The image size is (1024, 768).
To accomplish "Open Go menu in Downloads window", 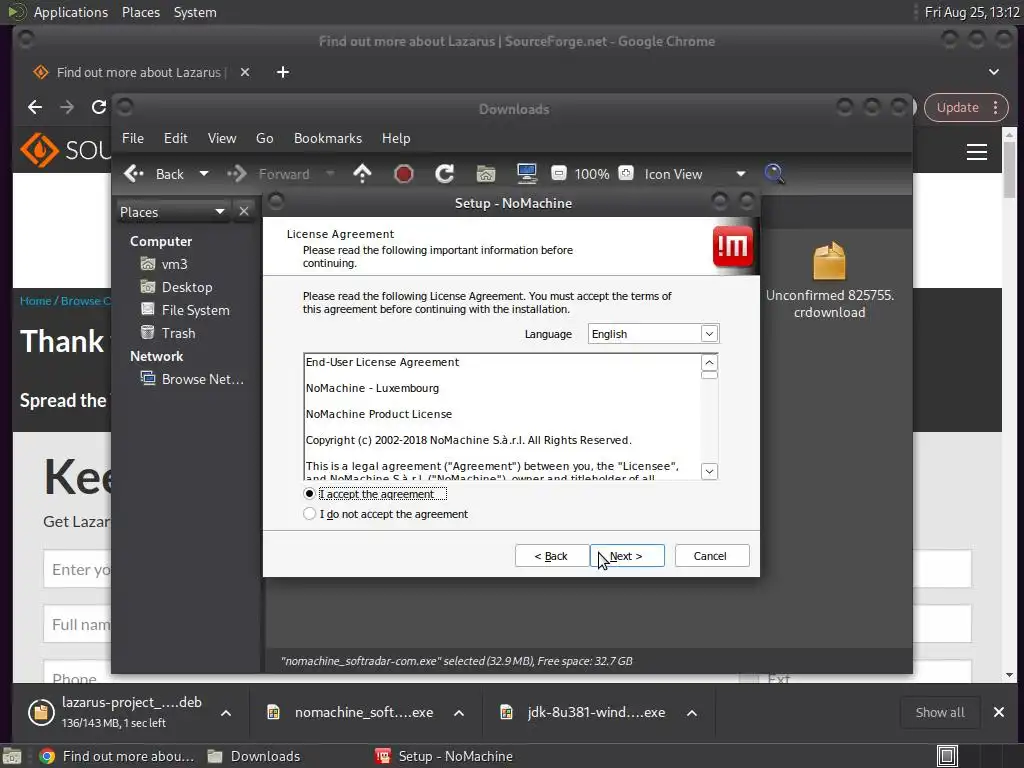I will click(x=264, y=138).
